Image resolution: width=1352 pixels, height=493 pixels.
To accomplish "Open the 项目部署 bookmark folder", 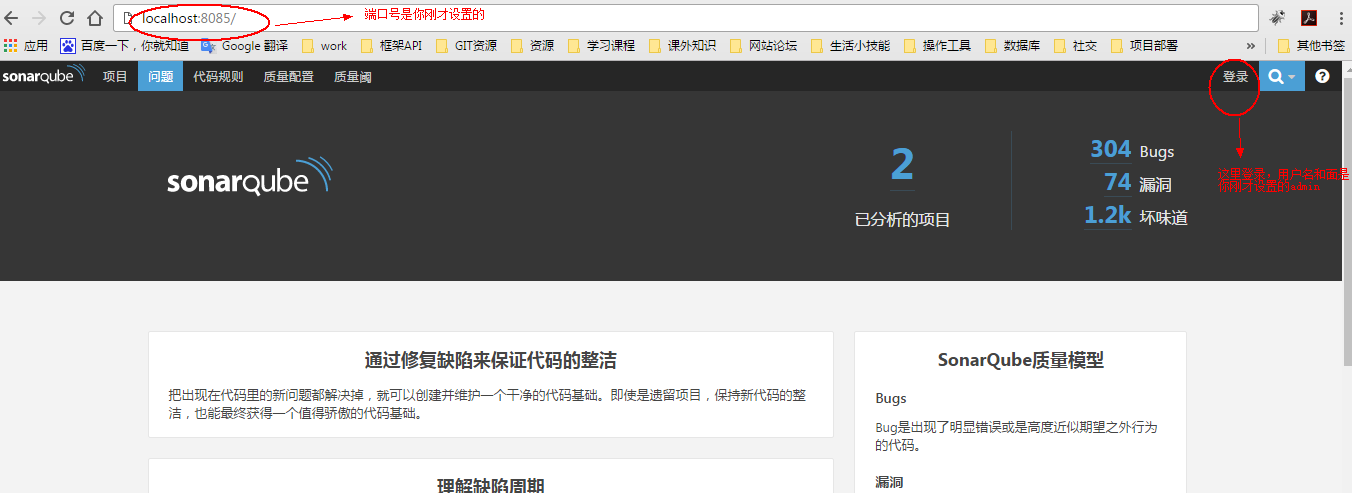I will point(1144,46).
